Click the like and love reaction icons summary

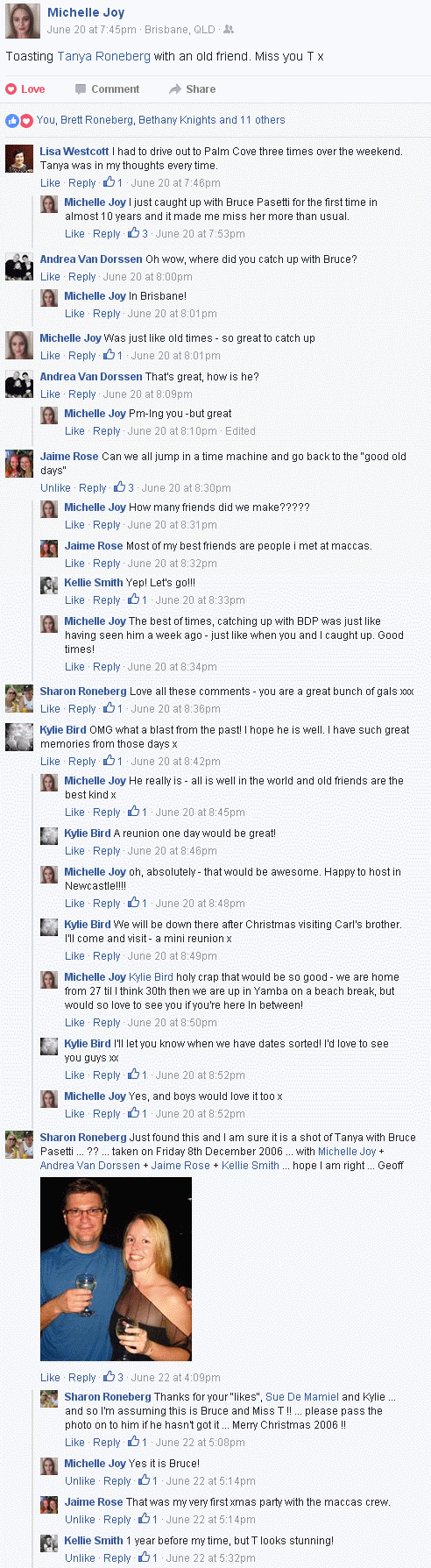(x=19, y=121)
